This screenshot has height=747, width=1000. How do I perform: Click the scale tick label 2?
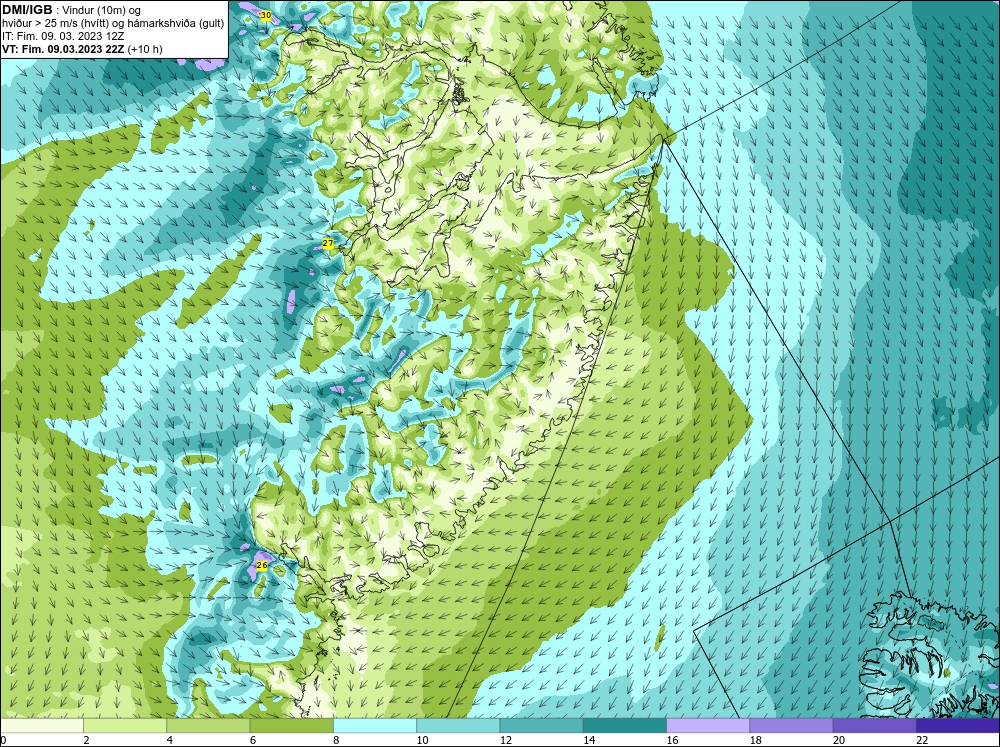click(x=86, y=740)
